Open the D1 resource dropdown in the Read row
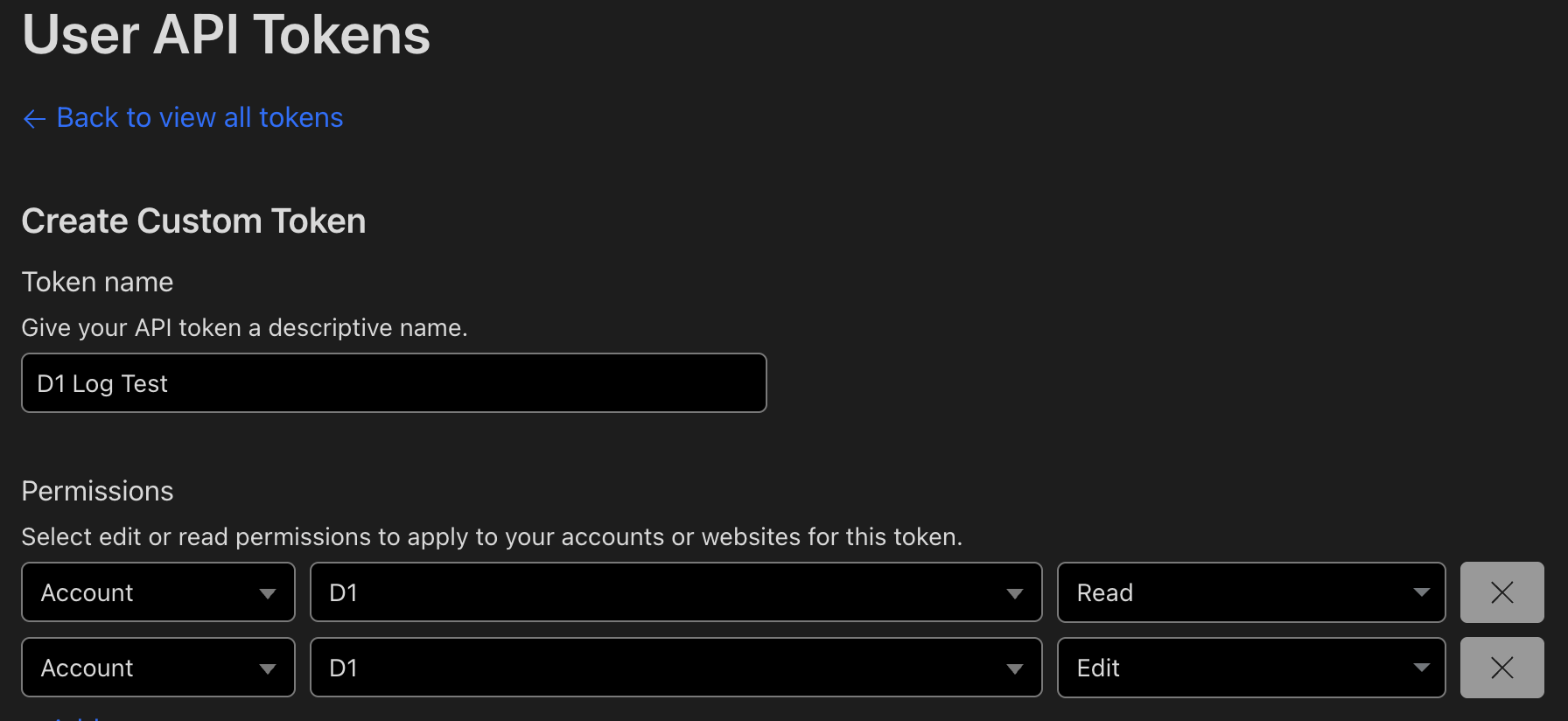The height and width of the screenshot is (721, 1568). pos(675,592)
